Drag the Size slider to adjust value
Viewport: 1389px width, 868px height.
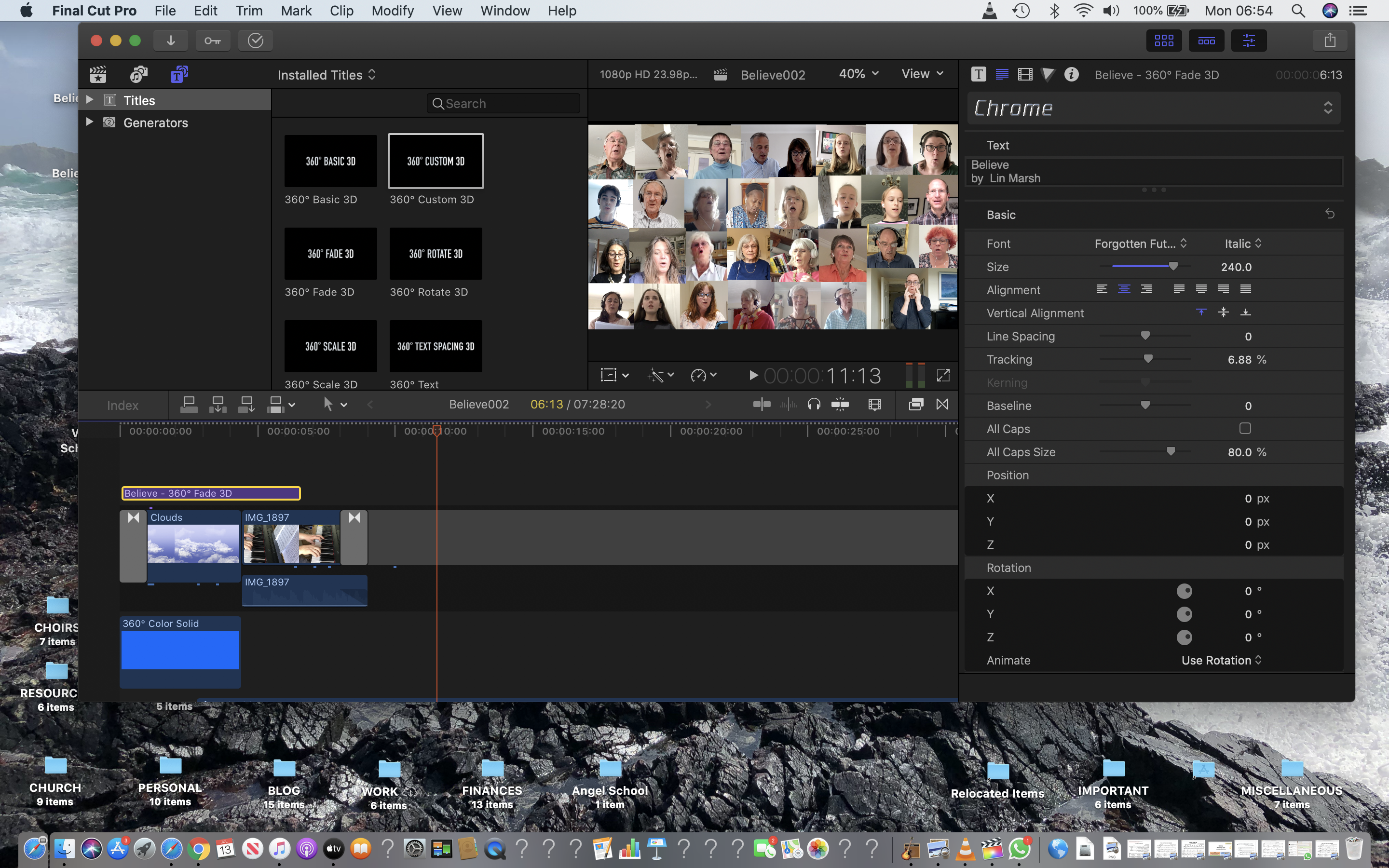(x=1171, y=266)
